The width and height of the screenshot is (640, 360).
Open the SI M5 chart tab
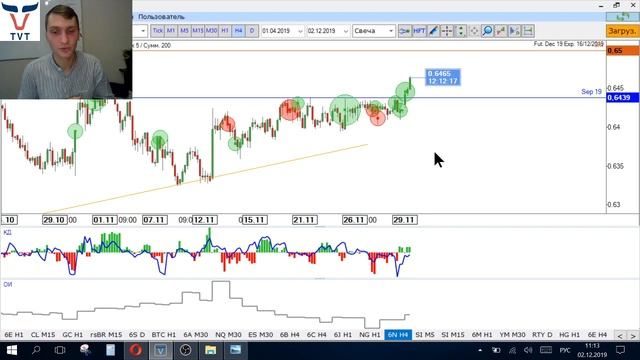[x=425, y=335]
